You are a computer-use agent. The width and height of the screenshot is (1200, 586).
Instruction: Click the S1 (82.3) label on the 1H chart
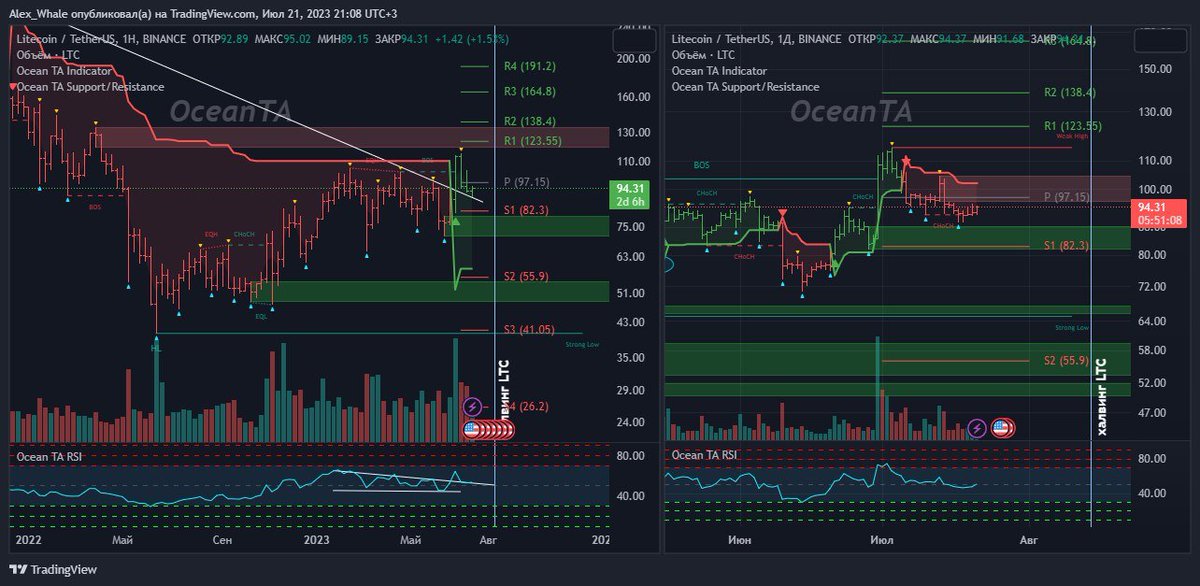(x=526, y=210)
